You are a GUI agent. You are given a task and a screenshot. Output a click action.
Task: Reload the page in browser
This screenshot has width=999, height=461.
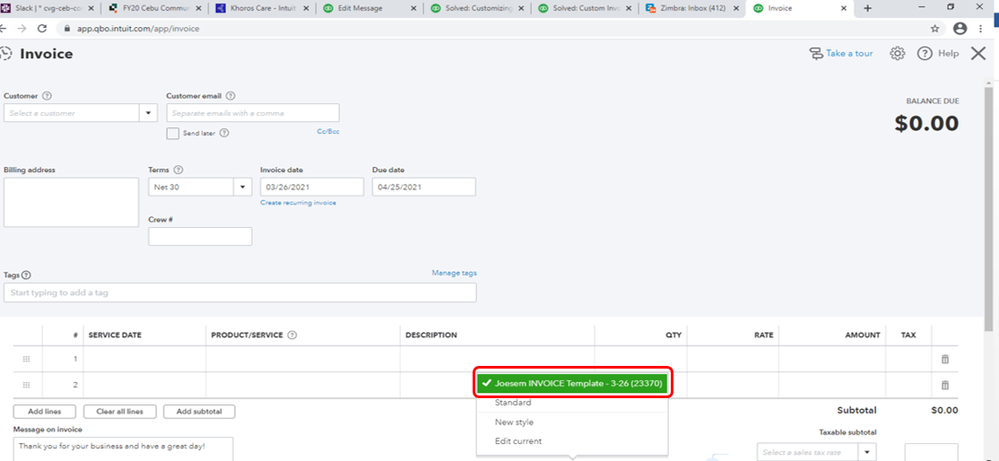[x=42, y=29]
